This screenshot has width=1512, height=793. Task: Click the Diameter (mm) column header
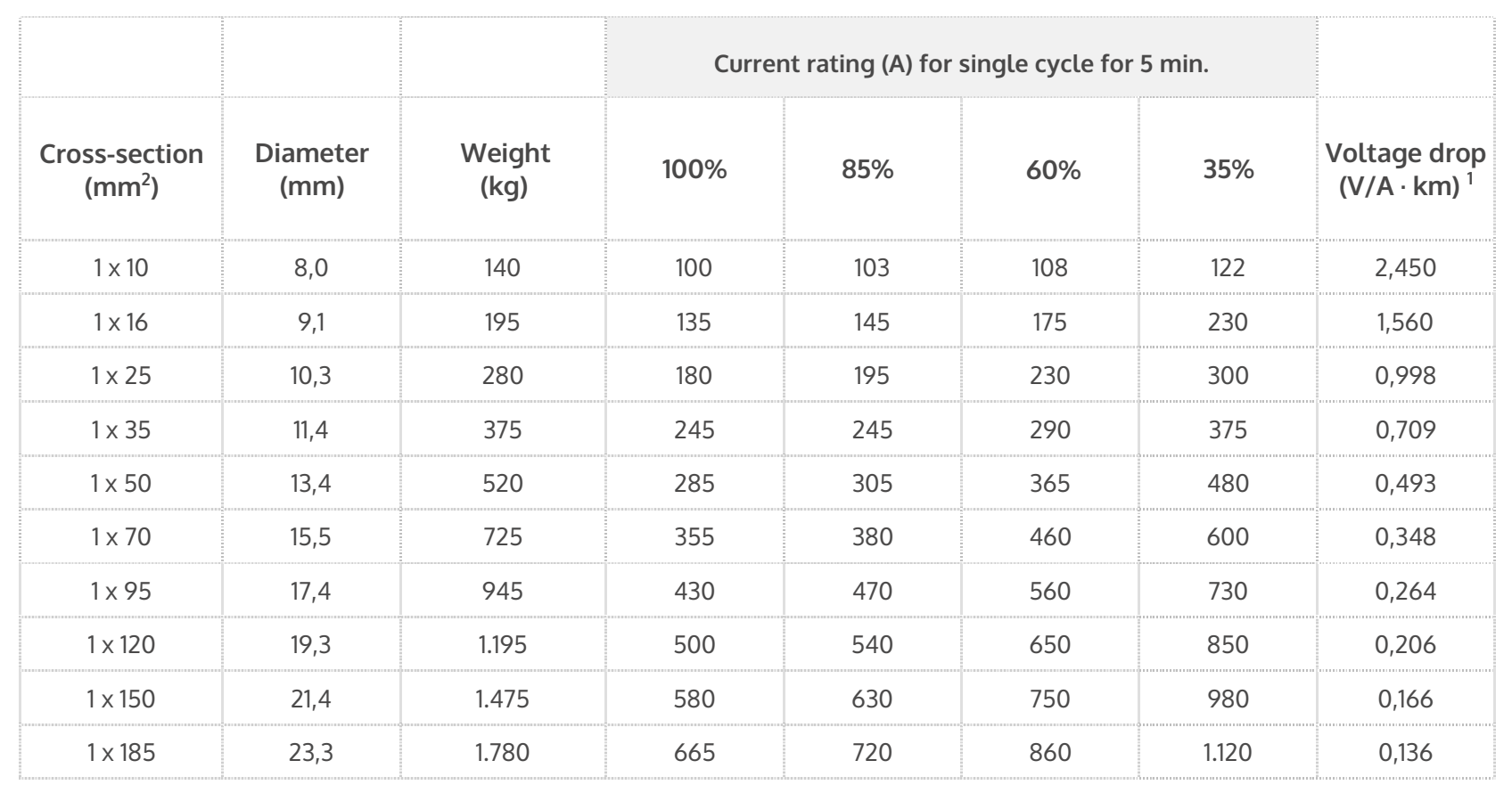point(312,169)
